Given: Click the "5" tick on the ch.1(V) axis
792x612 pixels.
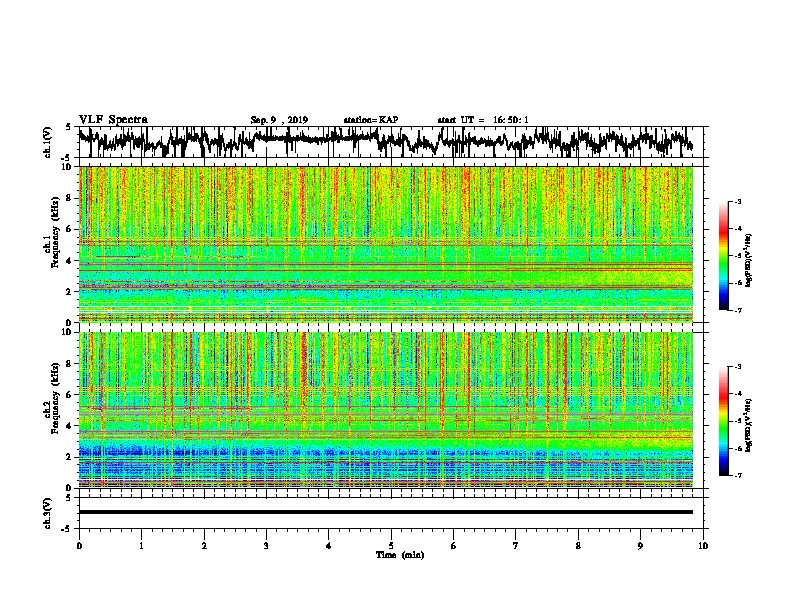Looking at the screenshot, I should [69, 127].
